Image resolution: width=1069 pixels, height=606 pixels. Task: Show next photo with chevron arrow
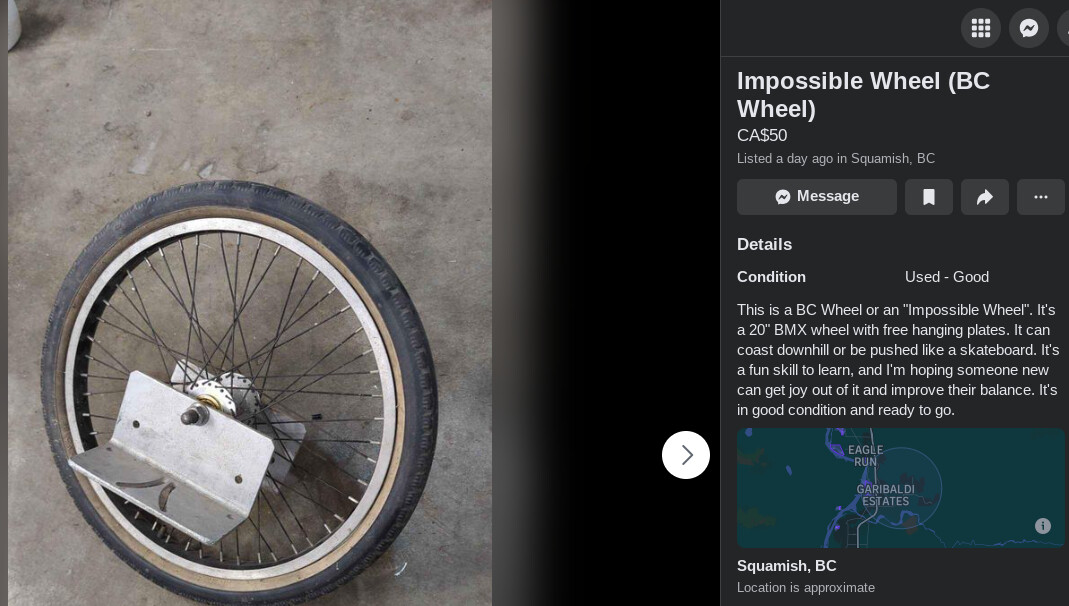click(x=686, y=455)
